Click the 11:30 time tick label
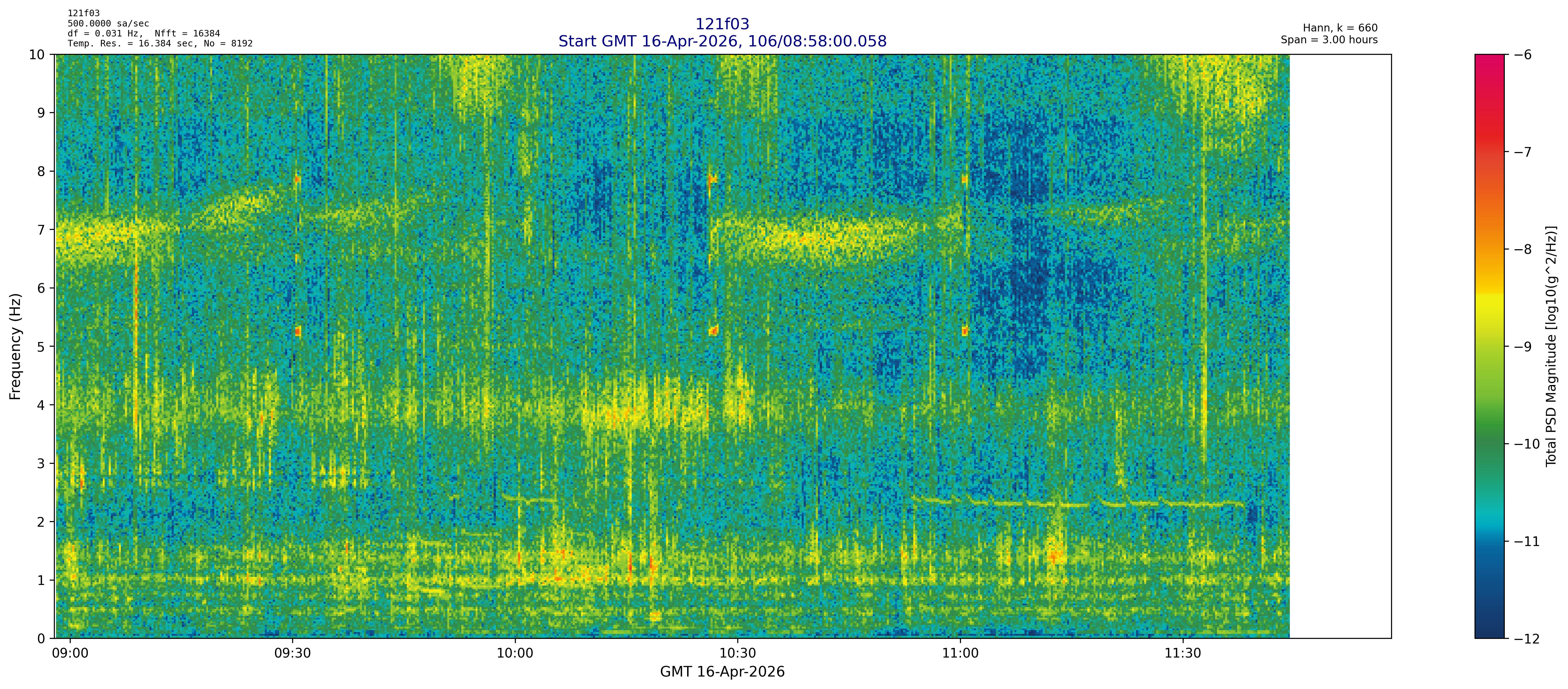This screenshot has width=1568, height=689. point(1183,654)
